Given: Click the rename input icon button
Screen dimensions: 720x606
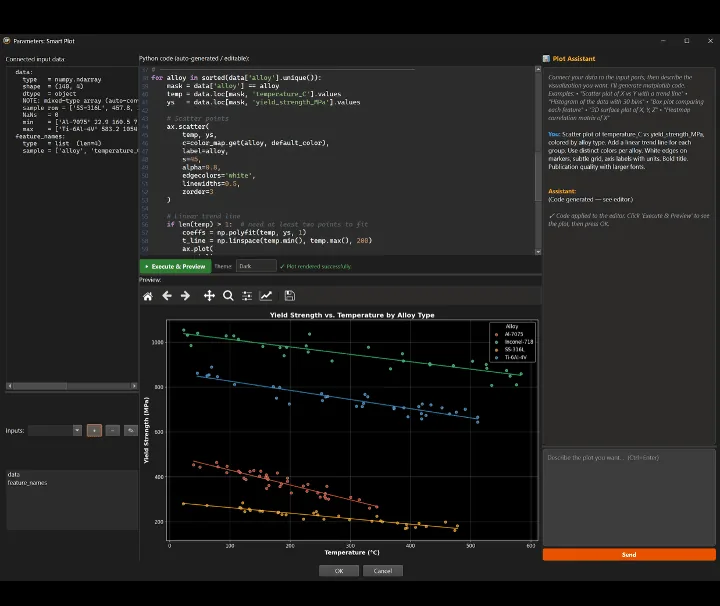Looking at the screenshot, I should (x=131, y=431).
